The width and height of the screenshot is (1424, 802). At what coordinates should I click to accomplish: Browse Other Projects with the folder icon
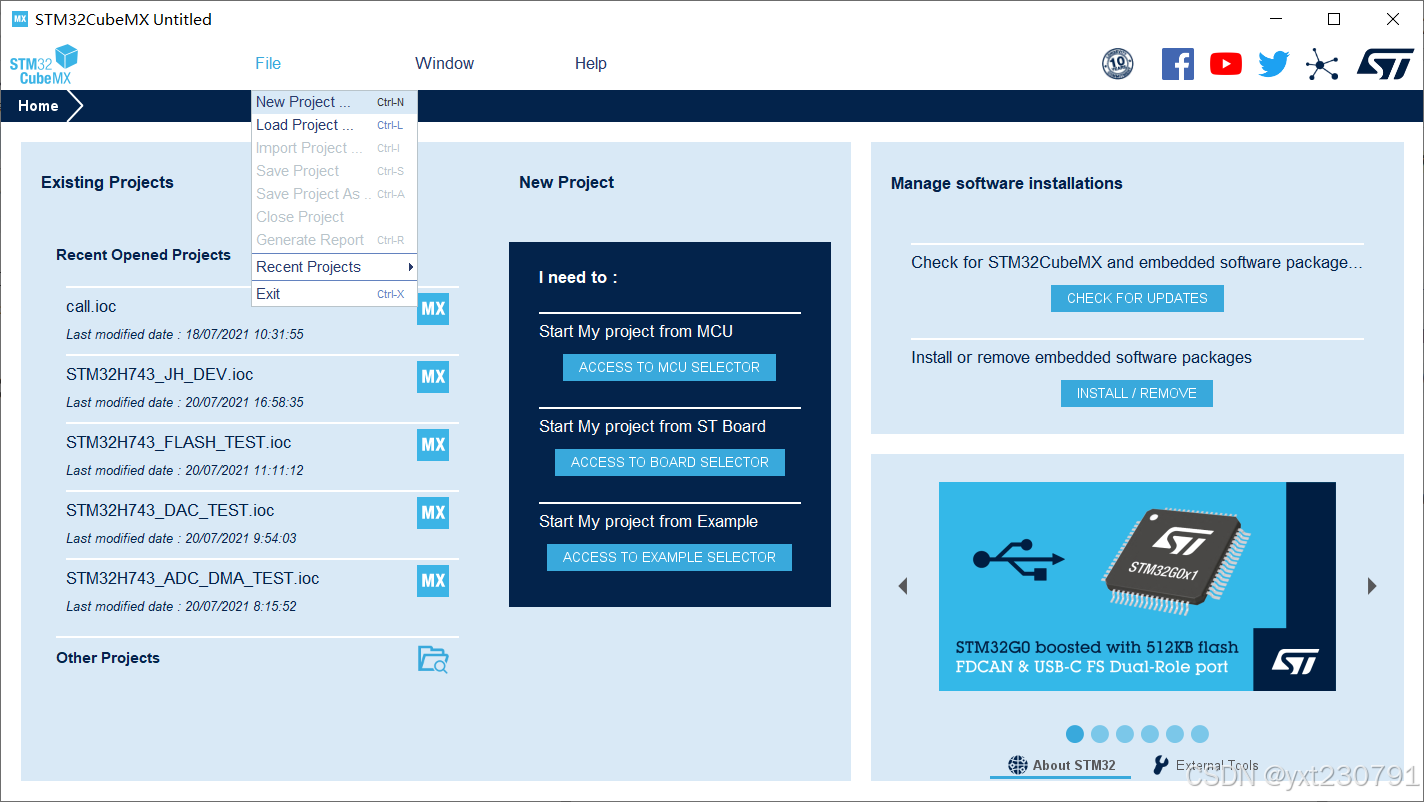click(x=433, y=659)
